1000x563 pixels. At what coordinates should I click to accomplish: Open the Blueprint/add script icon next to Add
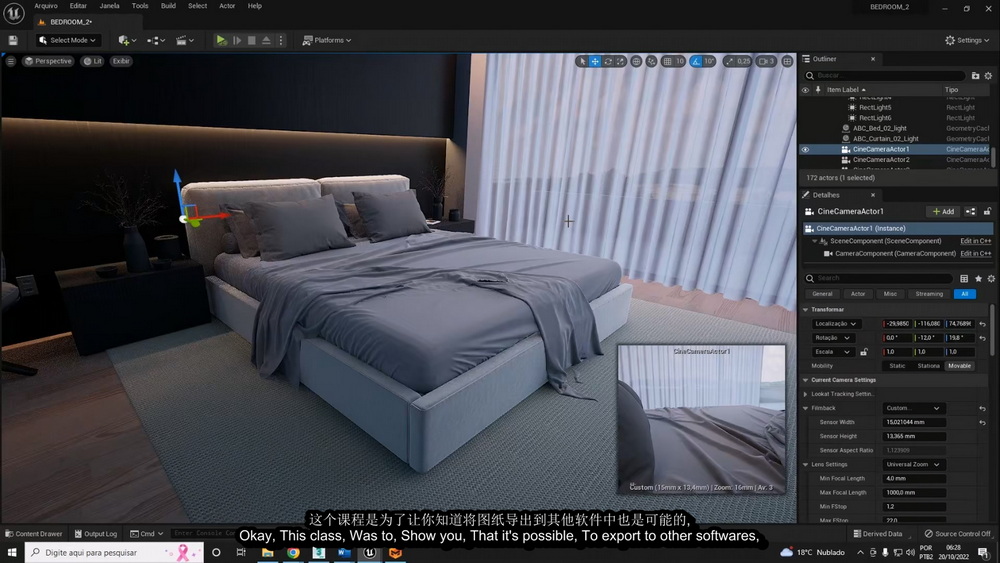coord(970,212)
